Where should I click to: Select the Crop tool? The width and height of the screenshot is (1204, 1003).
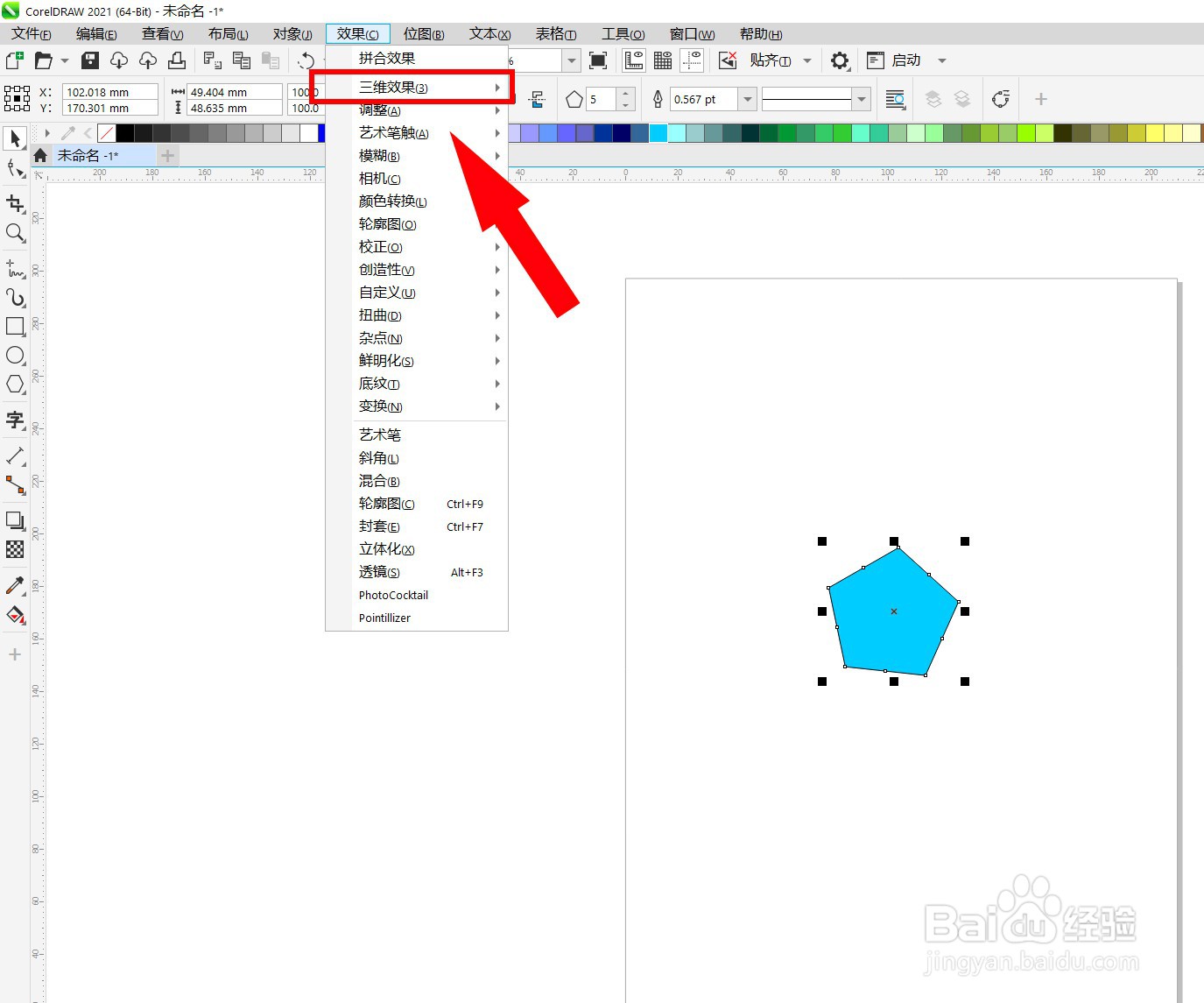[x=15, y=203]
